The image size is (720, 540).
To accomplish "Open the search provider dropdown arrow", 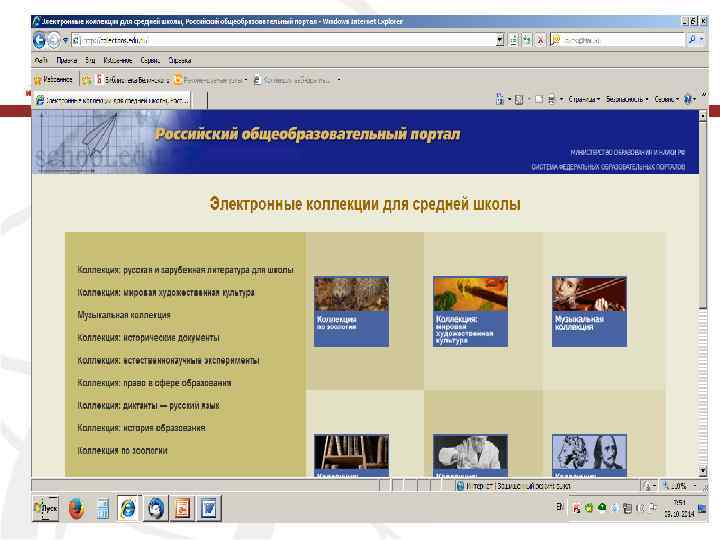I will (x=702, y=40).
